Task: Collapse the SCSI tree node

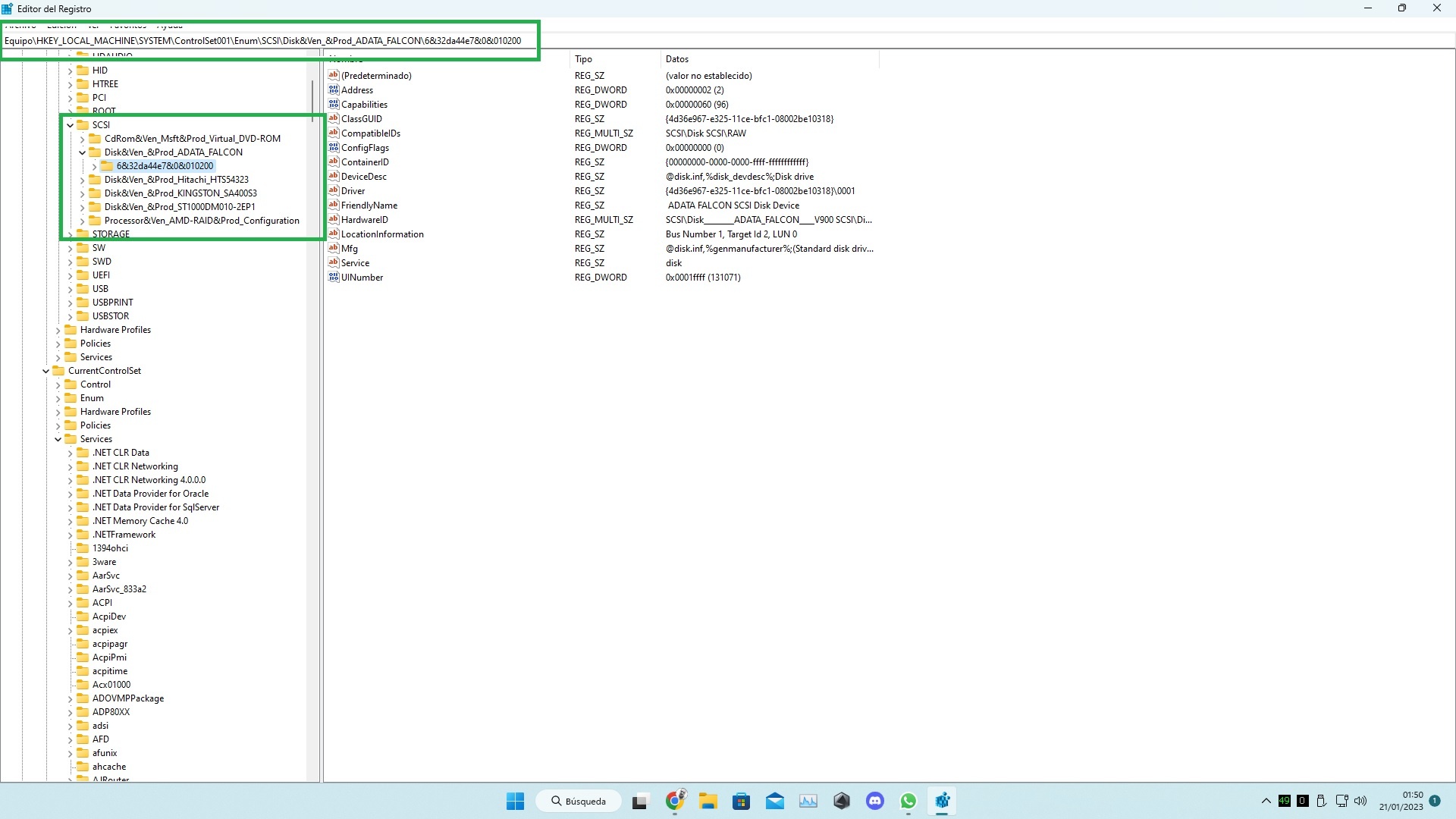Action: click(x=70, y=125)
